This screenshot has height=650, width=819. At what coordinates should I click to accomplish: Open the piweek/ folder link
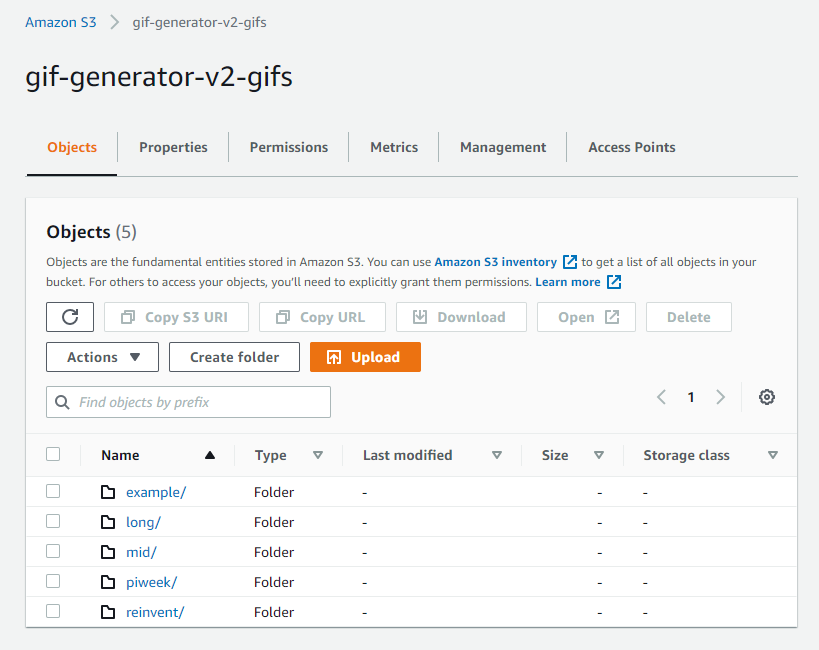tap(151, 582)
